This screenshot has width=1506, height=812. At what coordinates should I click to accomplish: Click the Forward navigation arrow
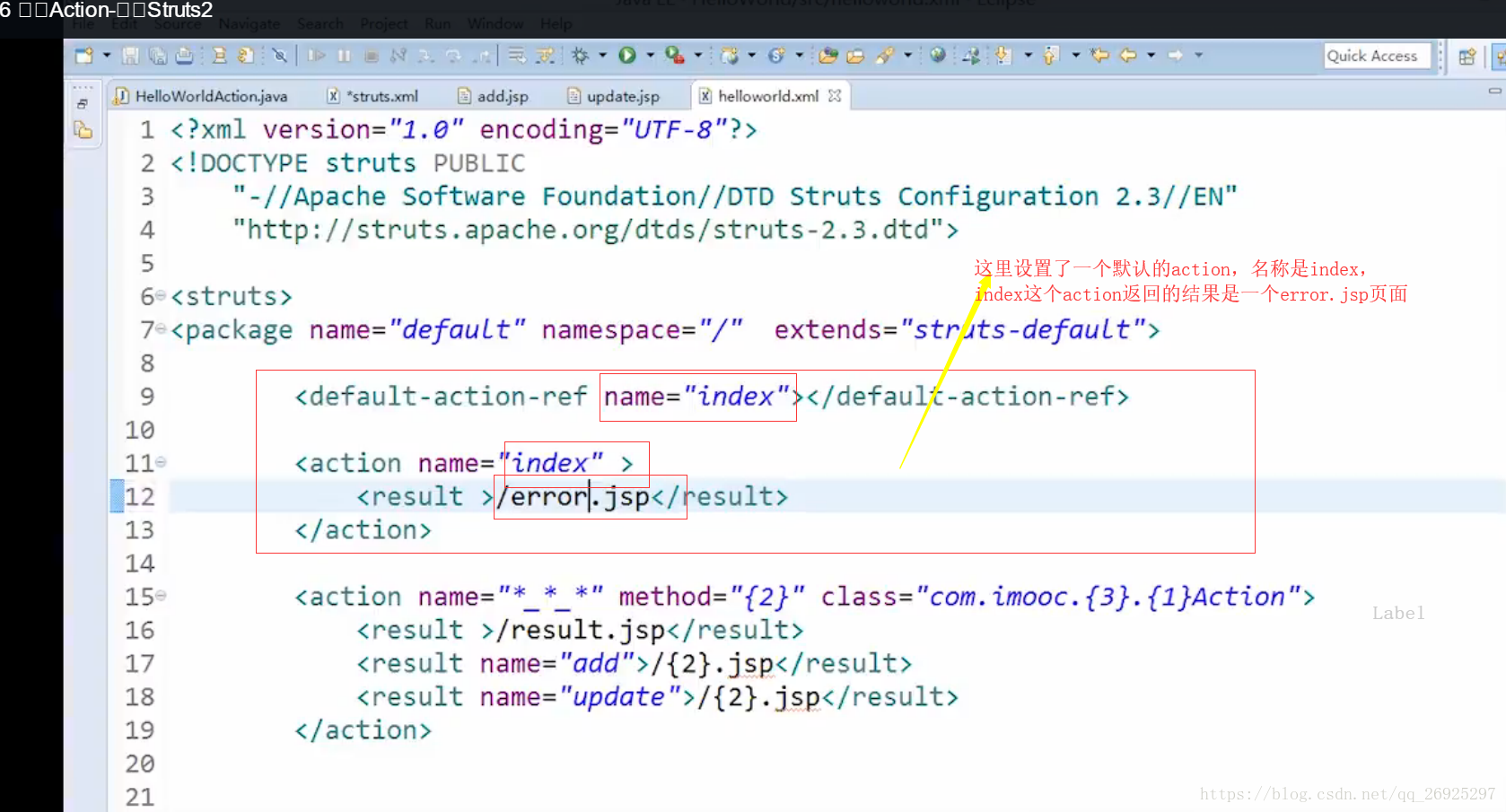[x=1176, y=56]
